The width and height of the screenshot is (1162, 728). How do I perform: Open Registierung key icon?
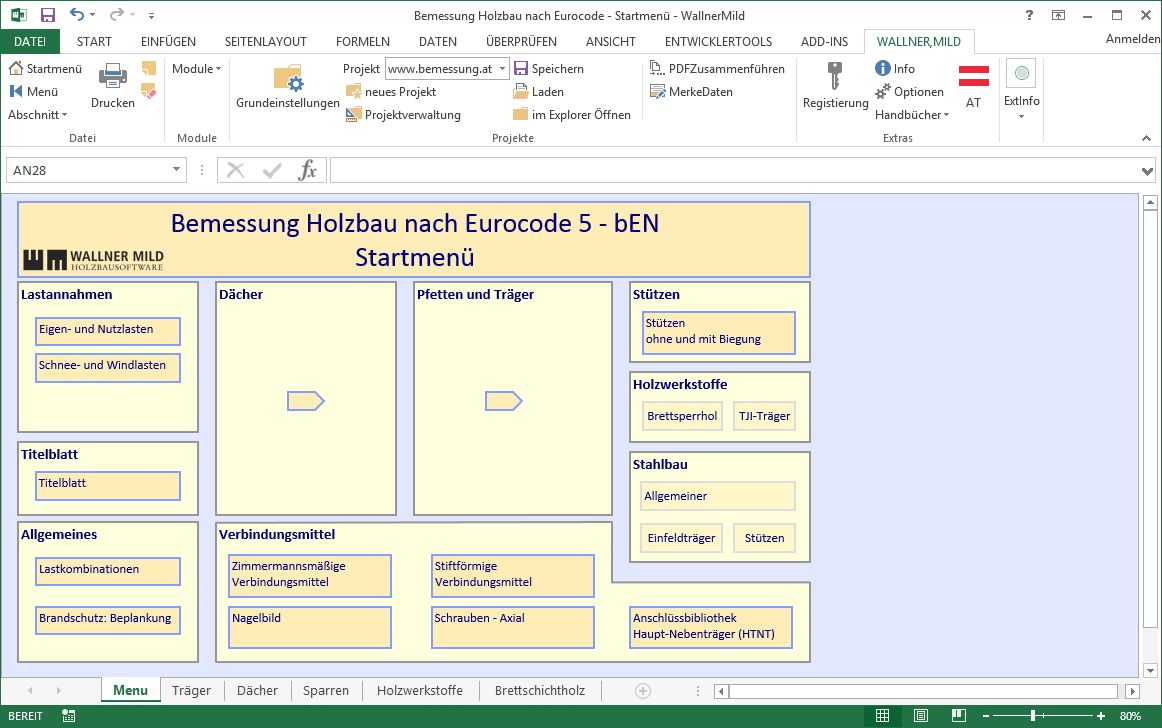coord(834,76)
